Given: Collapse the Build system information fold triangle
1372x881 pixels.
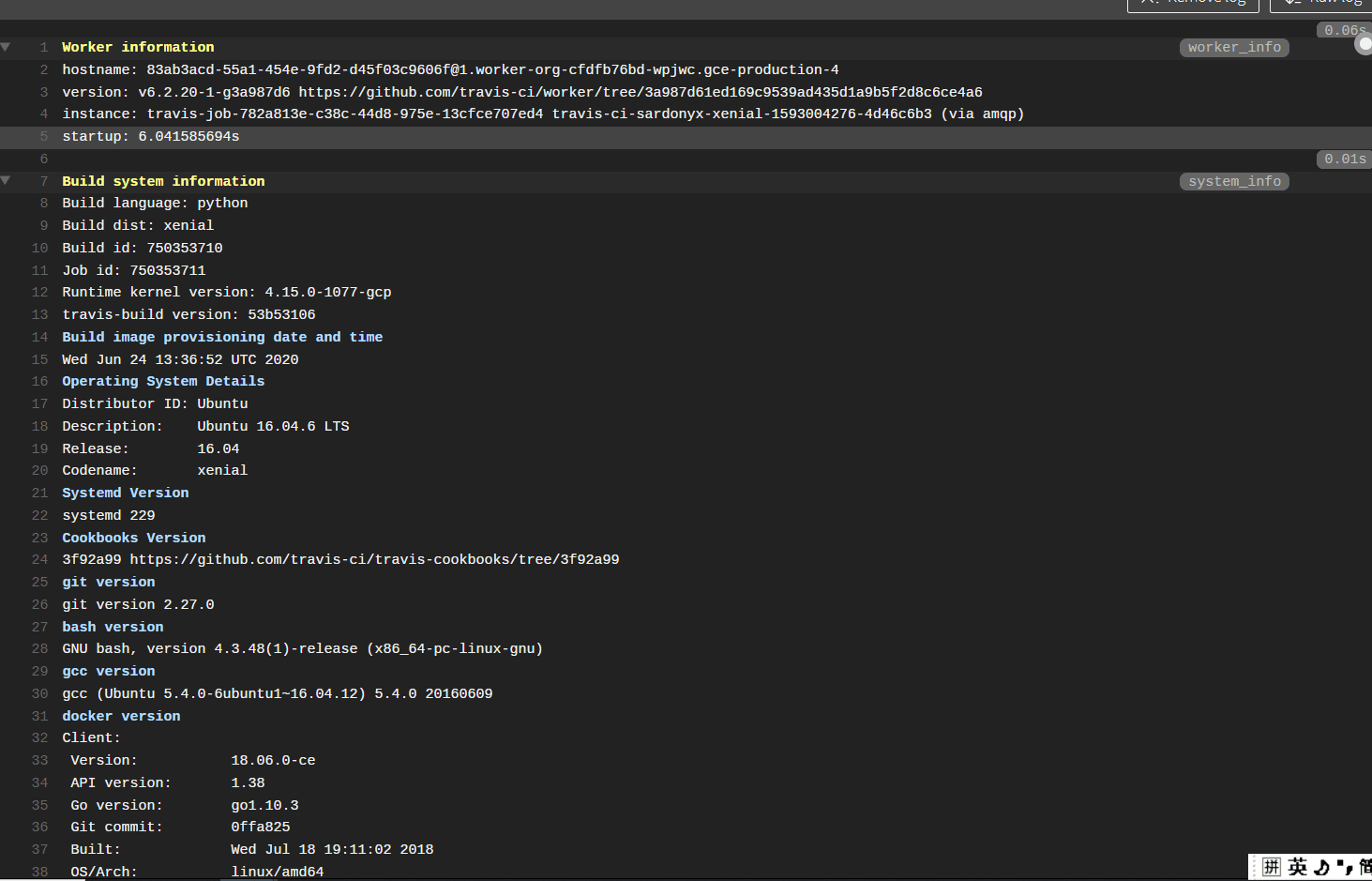Looking at the screenshot, I should [6, 181].
